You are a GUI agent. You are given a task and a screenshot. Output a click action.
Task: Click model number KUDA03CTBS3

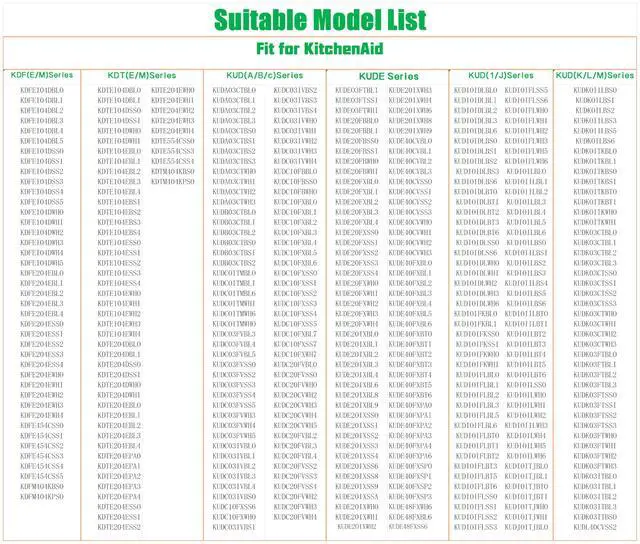pos(234,161)
